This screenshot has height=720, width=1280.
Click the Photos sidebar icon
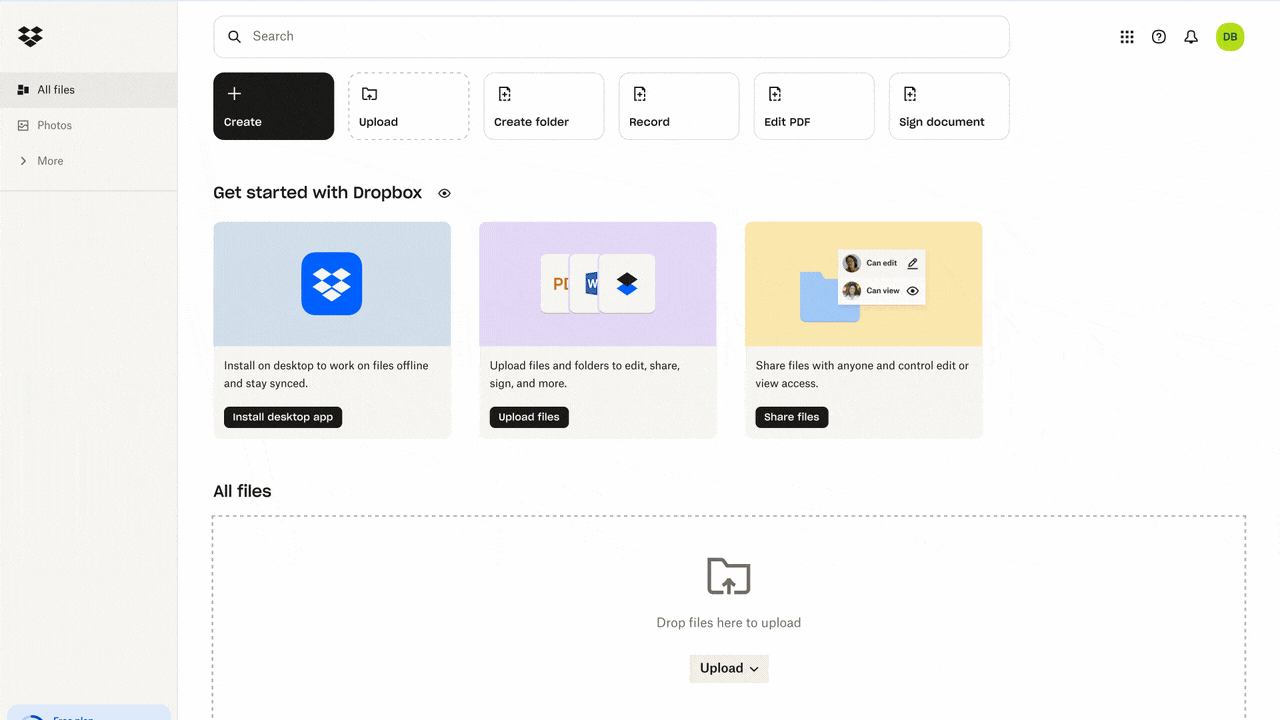click(23, 126)
